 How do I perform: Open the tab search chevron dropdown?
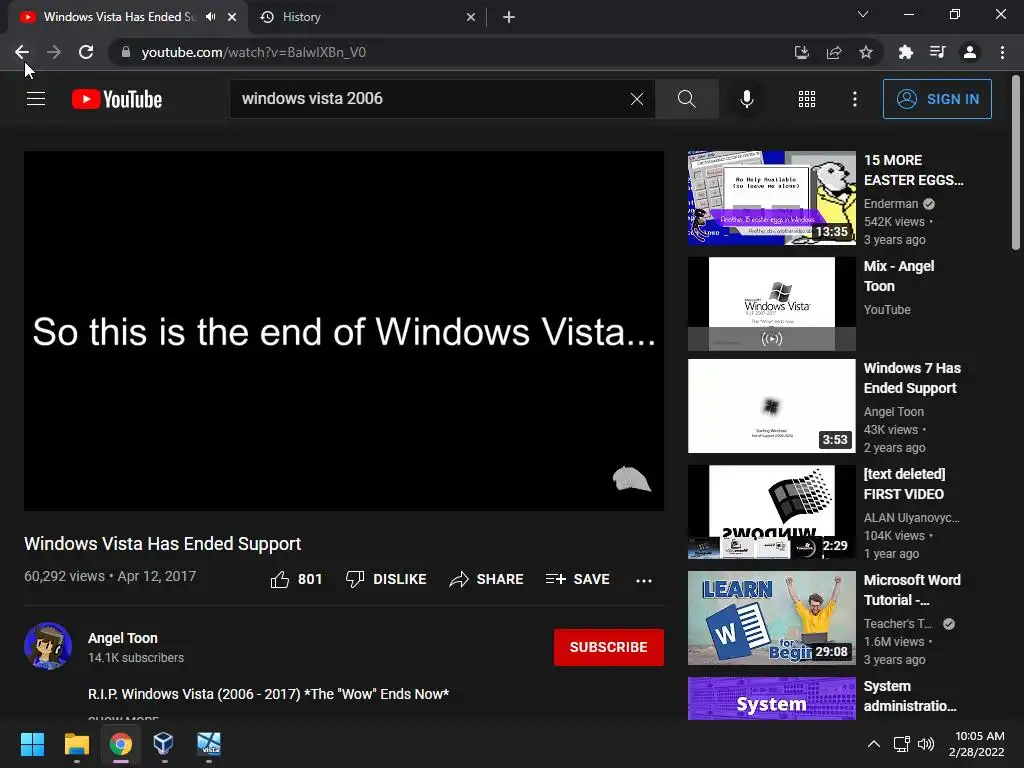click(x=863, y=14)
